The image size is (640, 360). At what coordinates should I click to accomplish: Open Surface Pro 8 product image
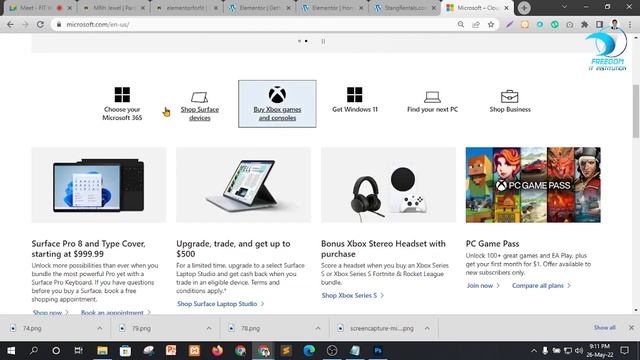tap(99, 185)
